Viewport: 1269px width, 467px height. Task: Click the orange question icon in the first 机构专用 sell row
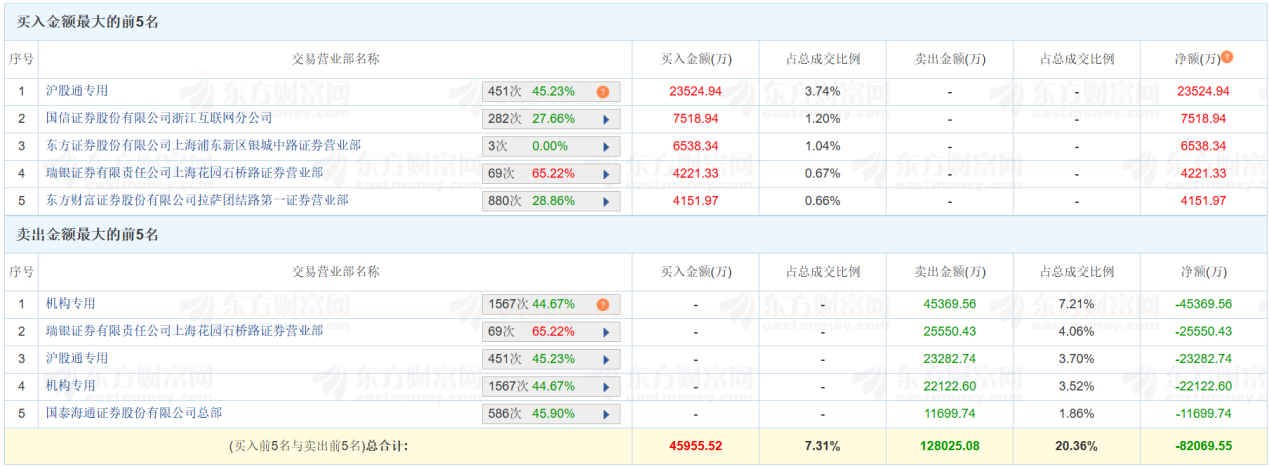603,305
